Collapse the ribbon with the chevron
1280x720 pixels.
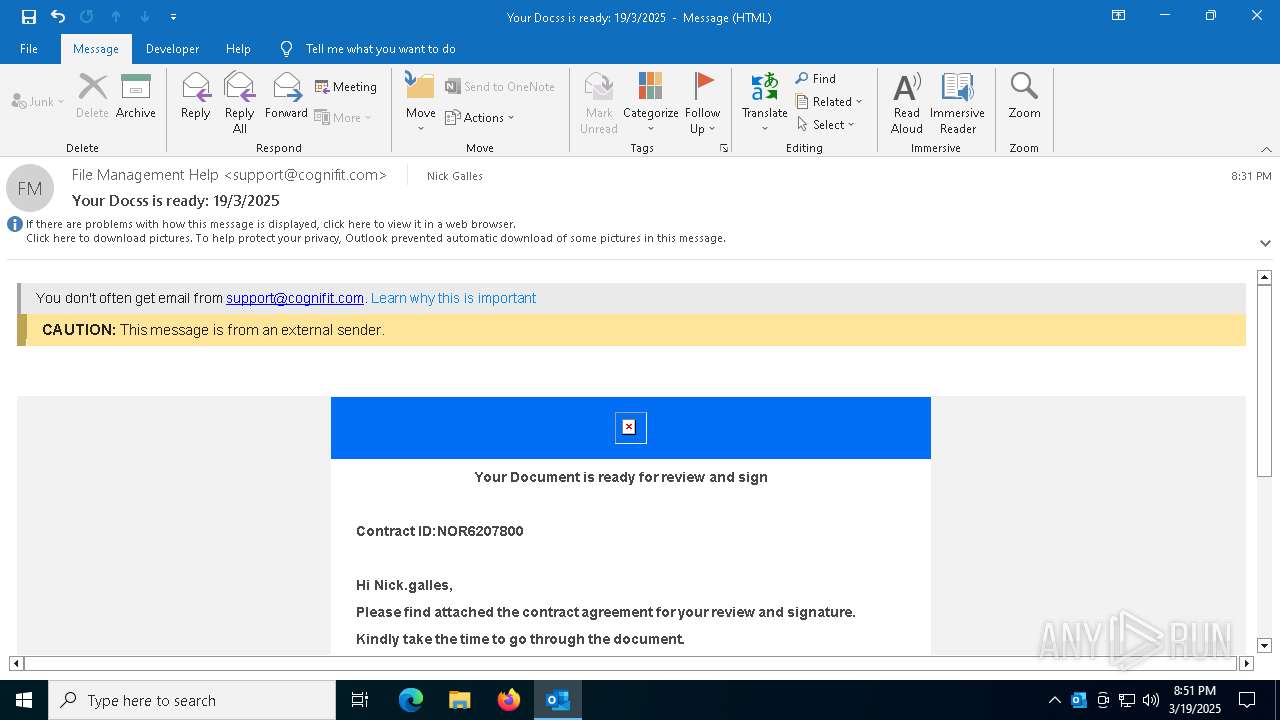1266,149
